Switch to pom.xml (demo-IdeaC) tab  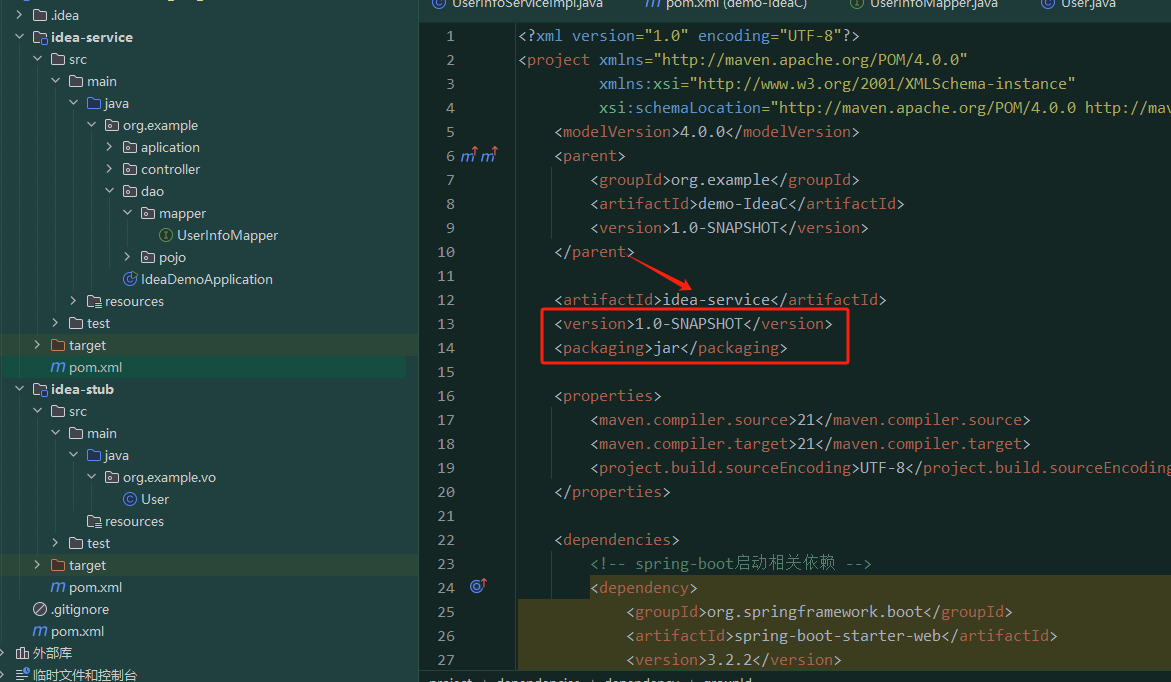726,4
